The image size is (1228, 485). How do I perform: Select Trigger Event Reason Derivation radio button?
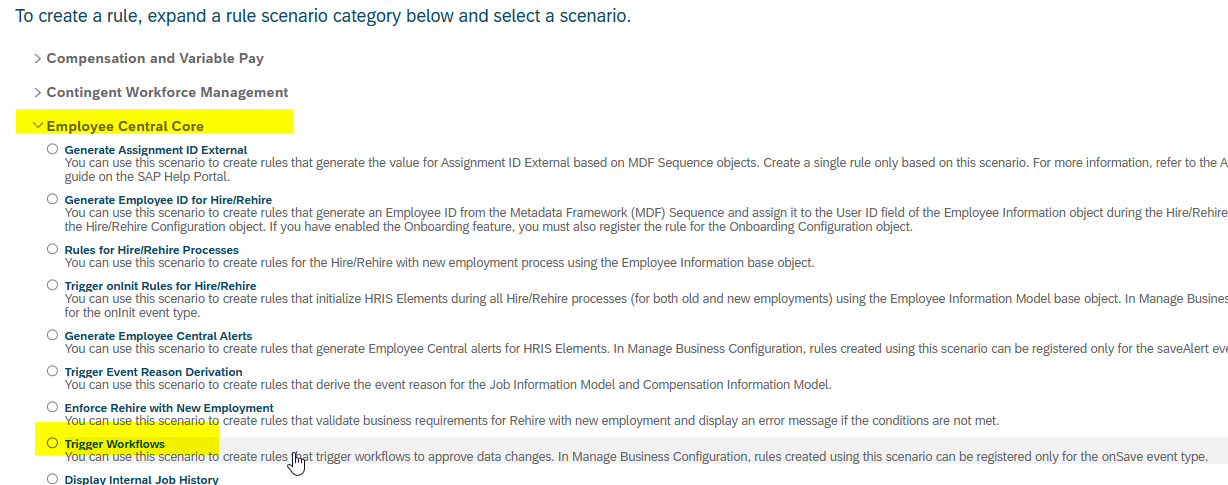[52, 371]
